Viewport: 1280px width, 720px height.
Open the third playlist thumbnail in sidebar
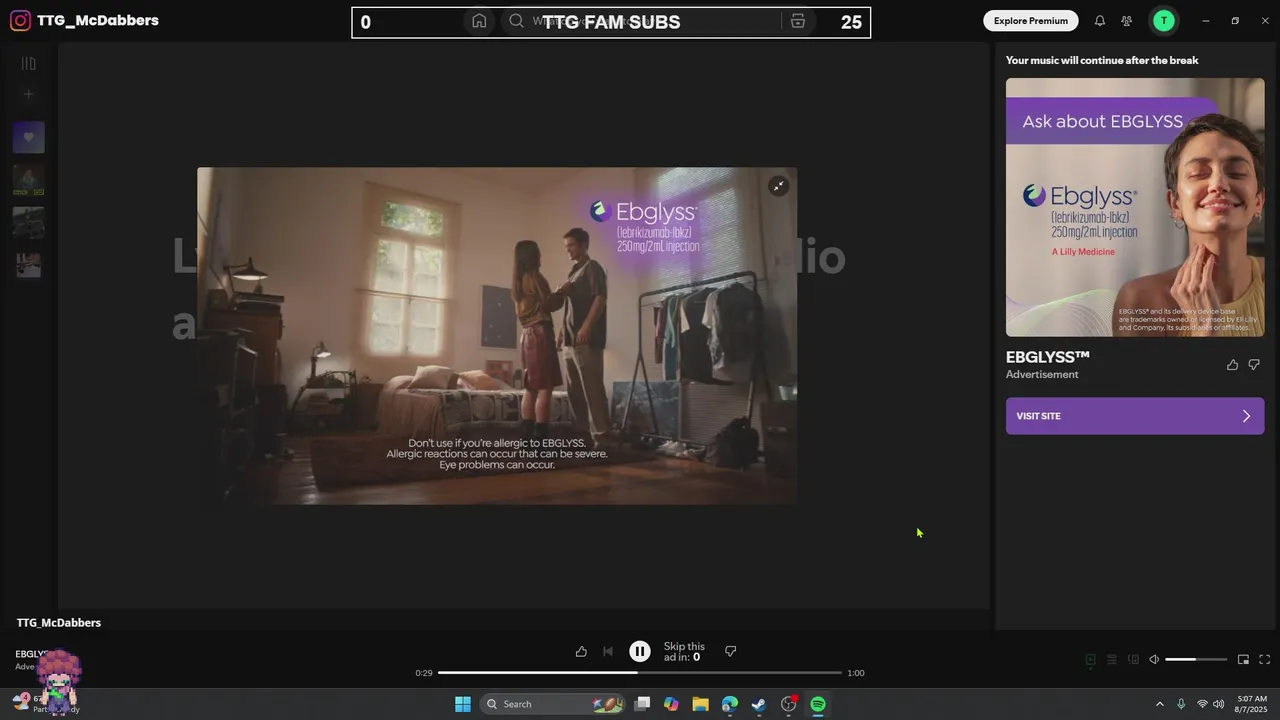[29, 222]
